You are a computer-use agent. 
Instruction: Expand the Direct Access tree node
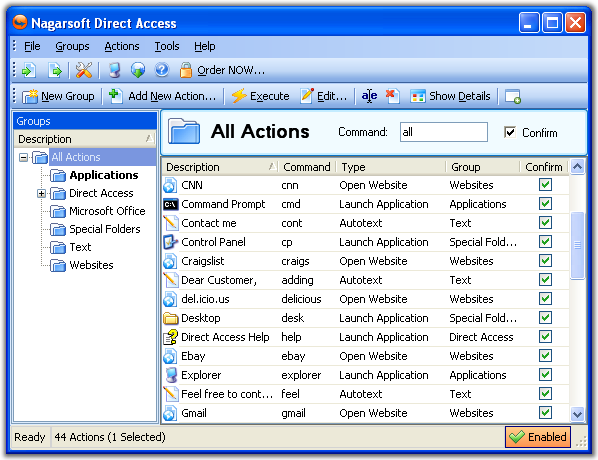pos(42,193)
